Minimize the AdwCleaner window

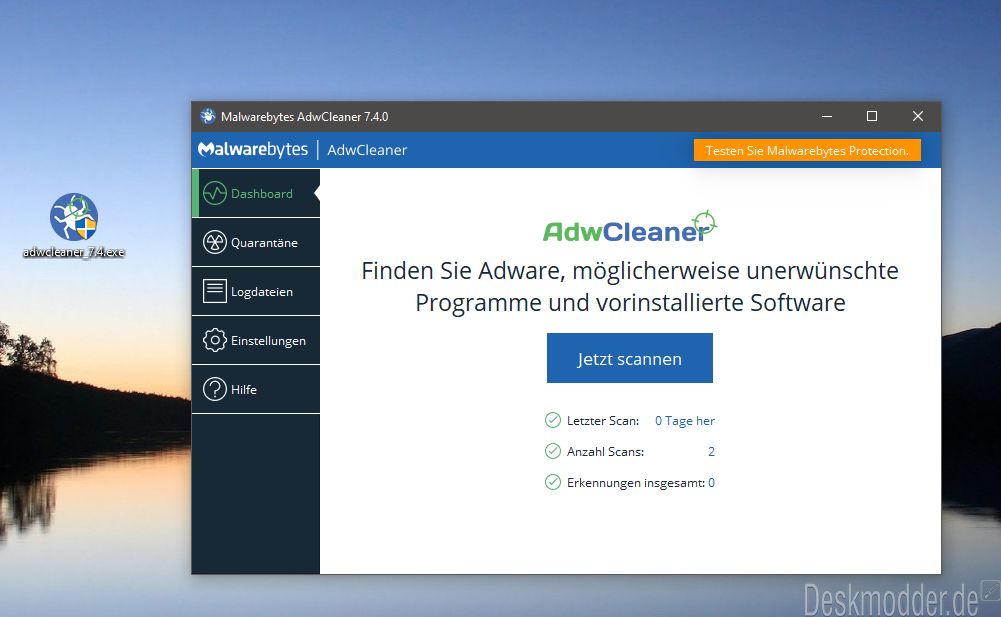pyautogui.click(x=827, y=116)
